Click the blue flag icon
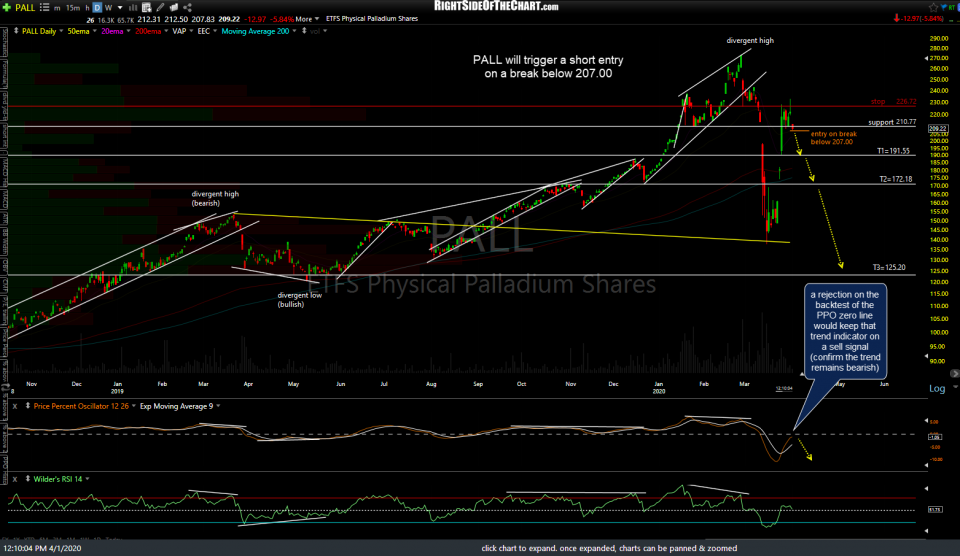960x556 pixels. tap(945, 7)
